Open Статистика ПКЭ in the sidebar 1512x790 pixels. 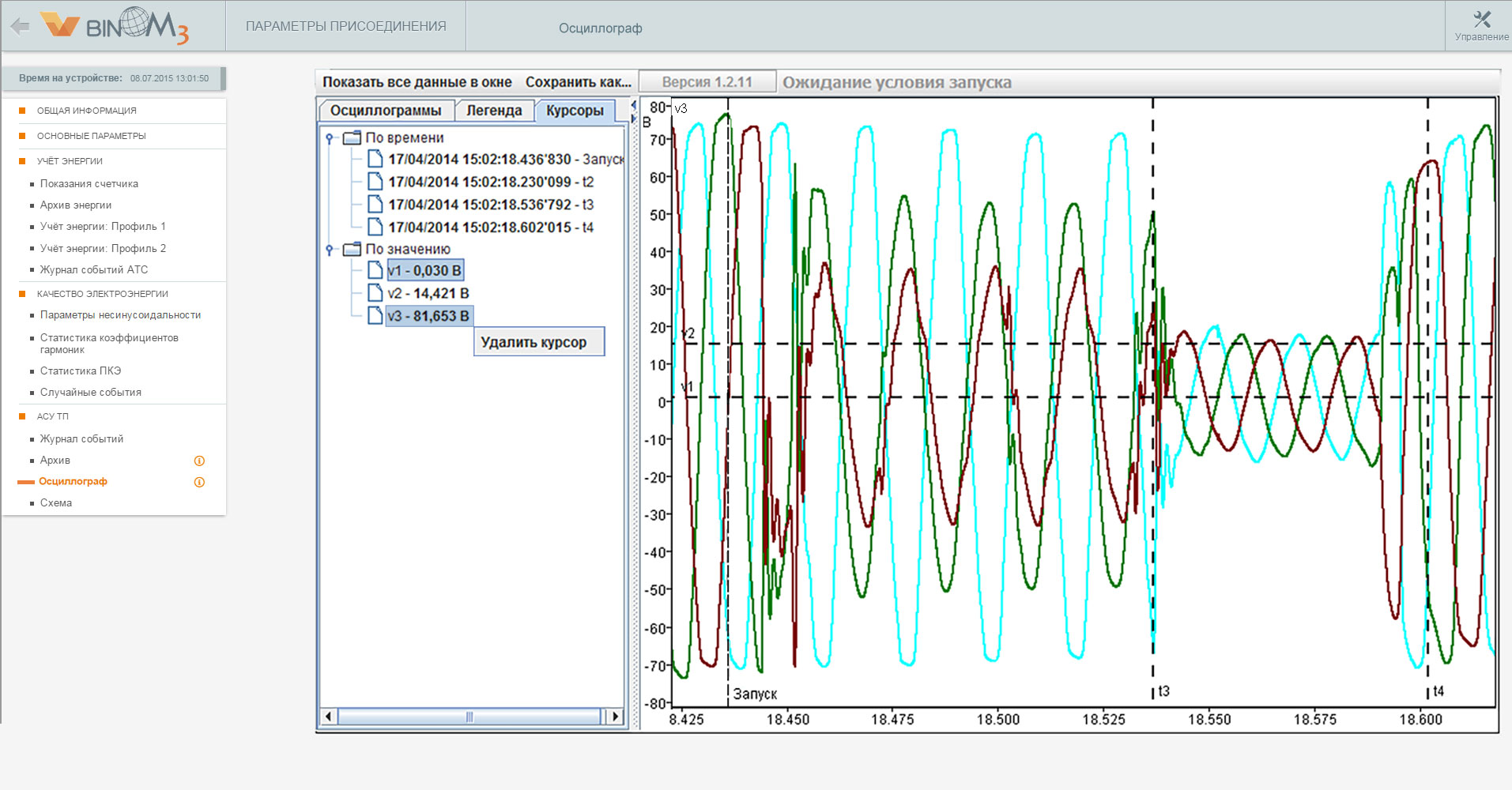click(81, 371)
